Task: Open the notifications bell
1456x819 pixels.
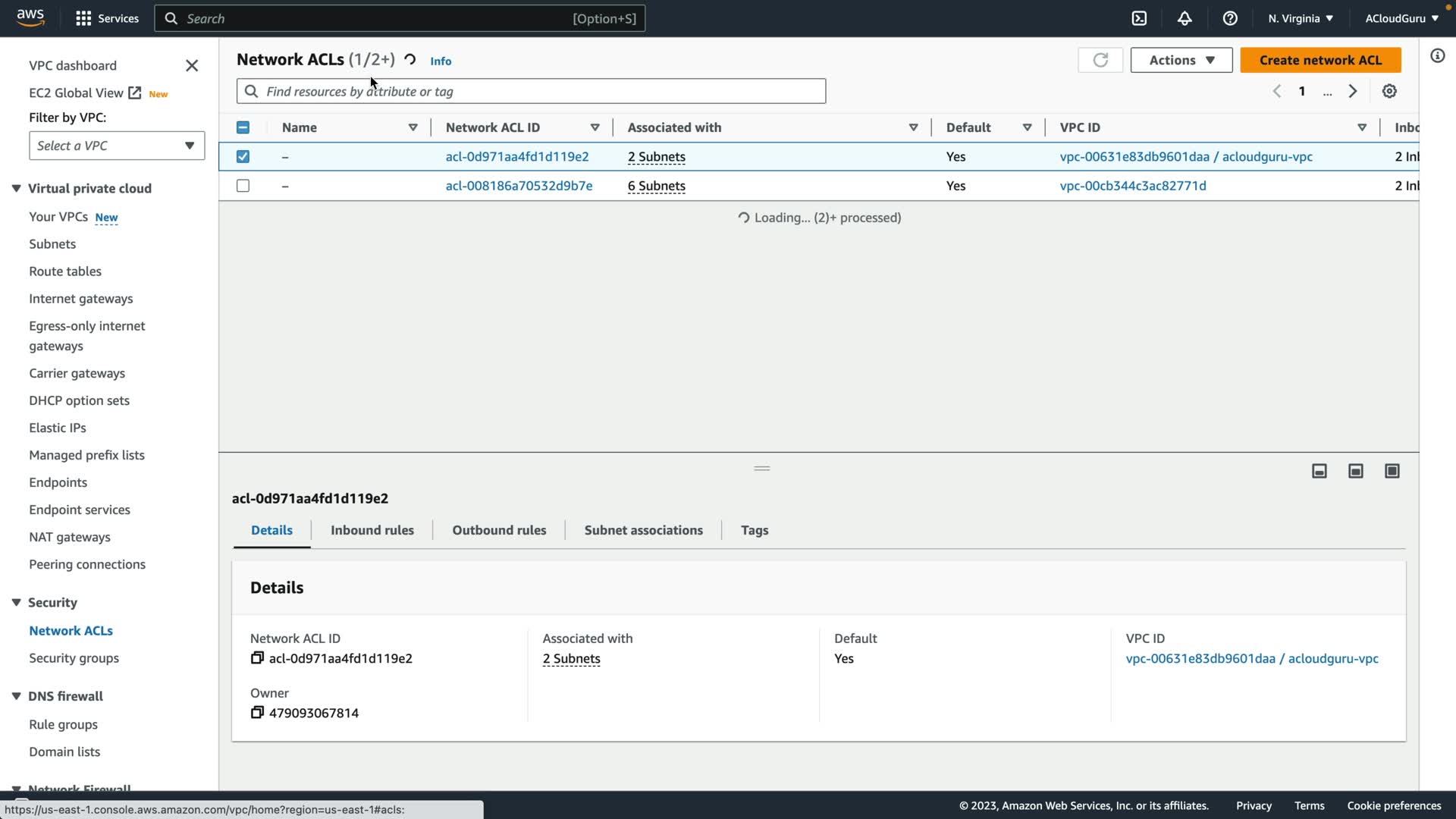Action: (x=1185, y=18)
